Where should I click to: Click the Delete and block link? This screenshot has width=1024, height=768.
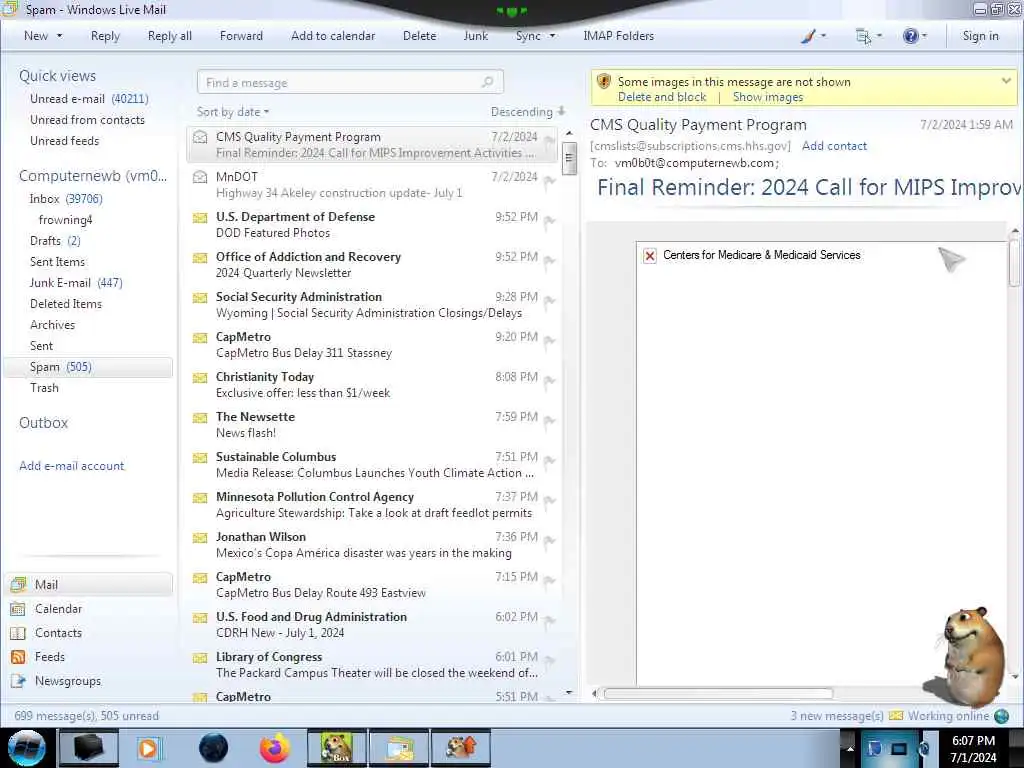(662, 97)
